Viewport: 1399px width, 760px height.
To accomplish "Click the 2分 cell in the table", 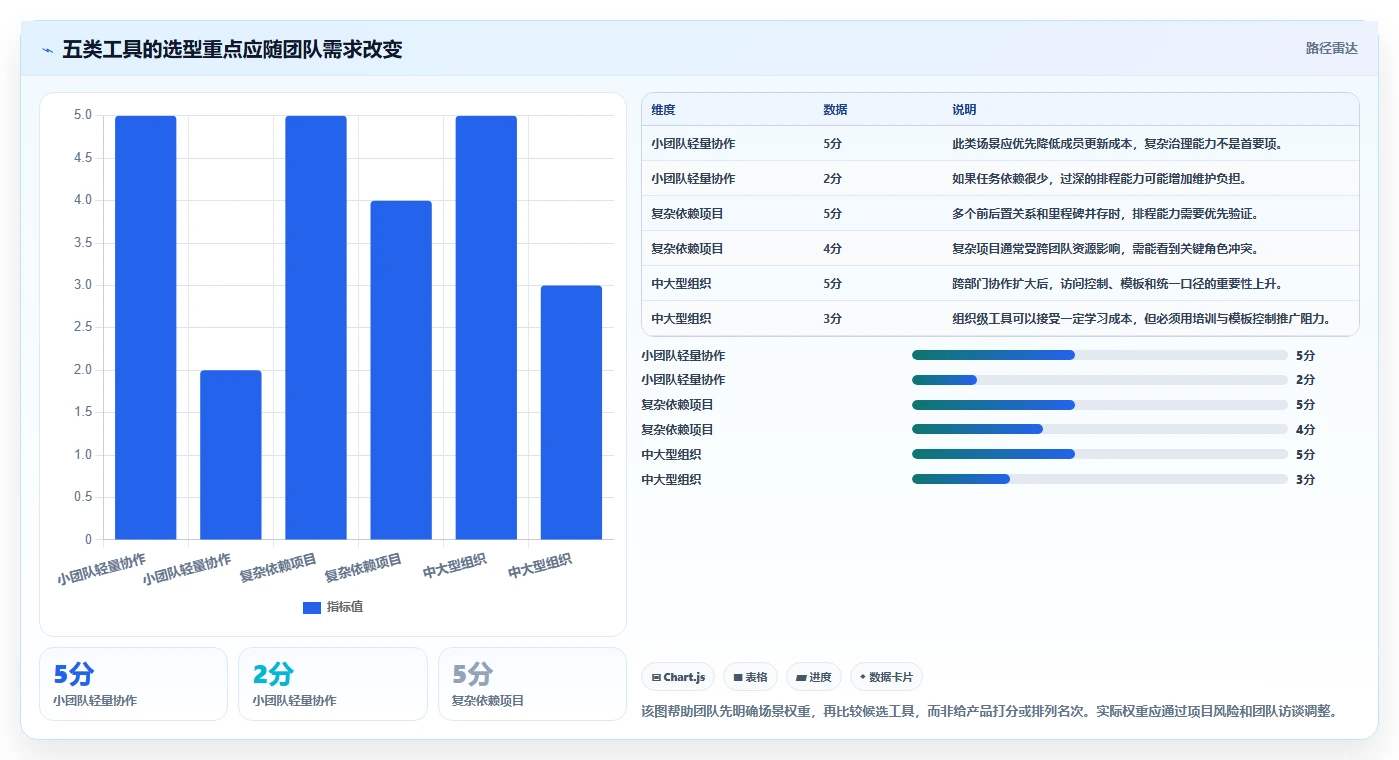I will (x=832, y=179).
